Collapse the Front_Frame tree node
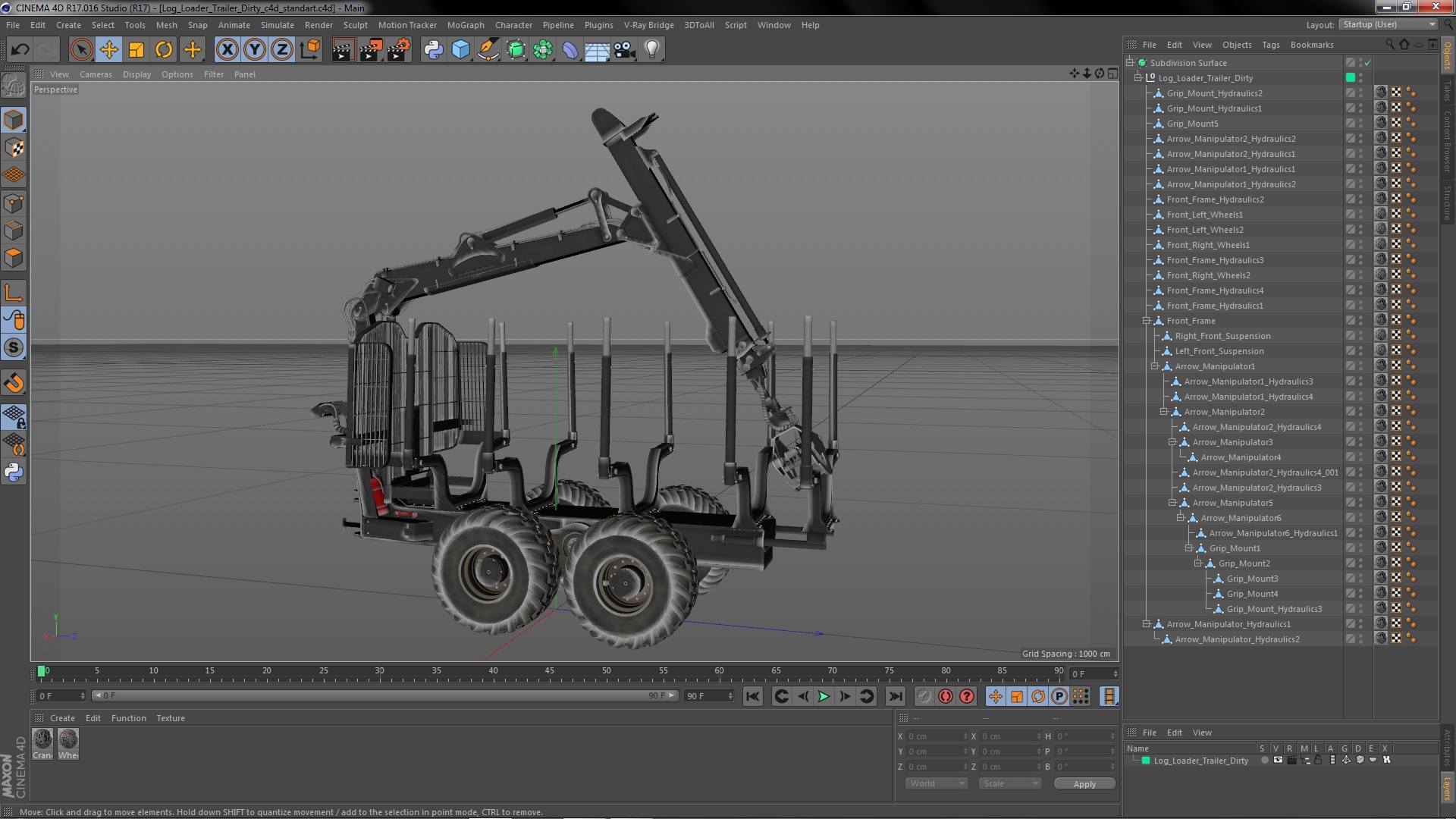The image size is (1456, 819). pyautogui.click(x=1147, y=321)
